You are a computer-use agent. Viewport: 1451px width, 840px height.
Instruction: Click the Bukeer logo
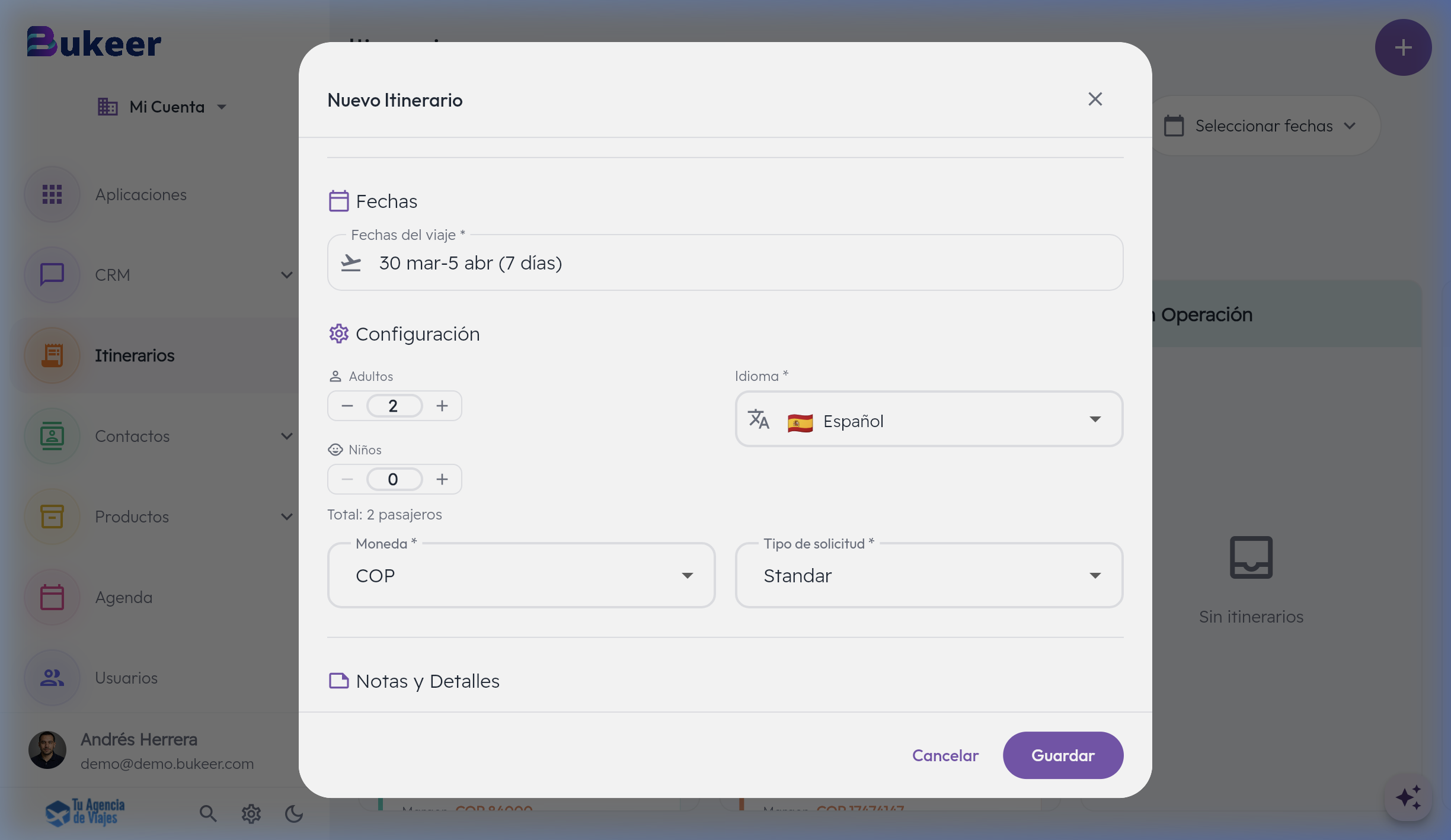(x=93, y=41)
